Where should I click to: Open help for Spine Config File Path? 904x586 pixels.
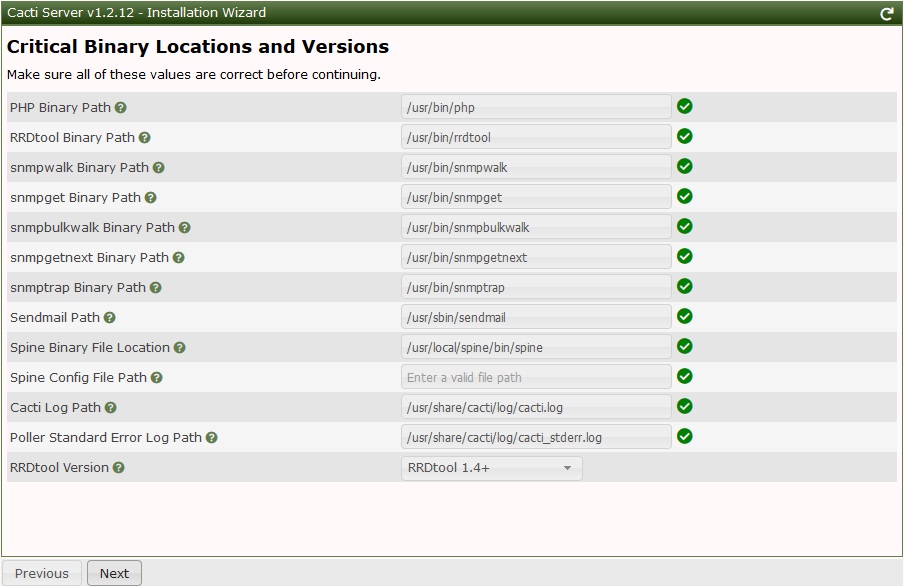click(x=157, y=378)
